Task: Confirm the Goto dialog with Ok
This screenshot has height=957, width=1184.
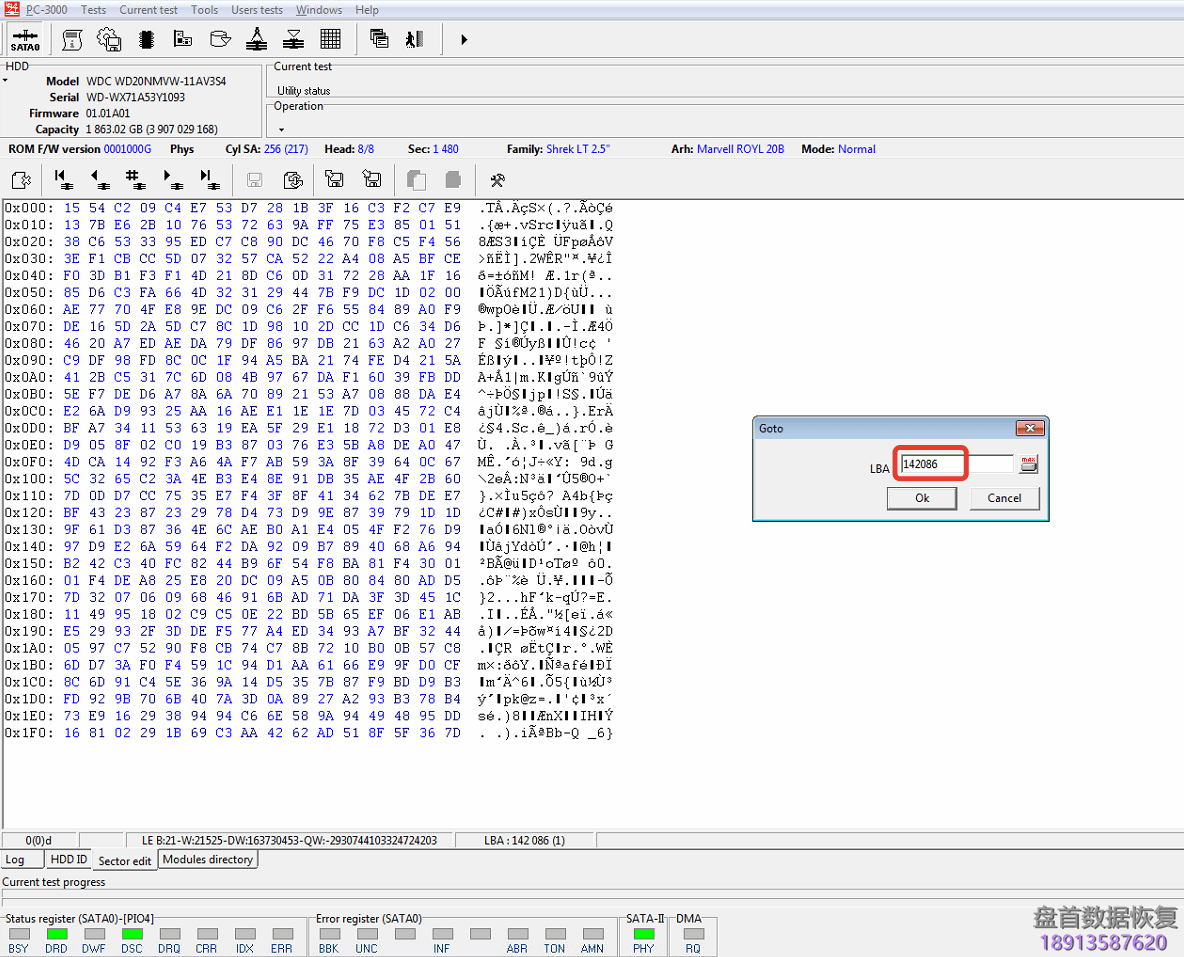Action: point(921,498)
